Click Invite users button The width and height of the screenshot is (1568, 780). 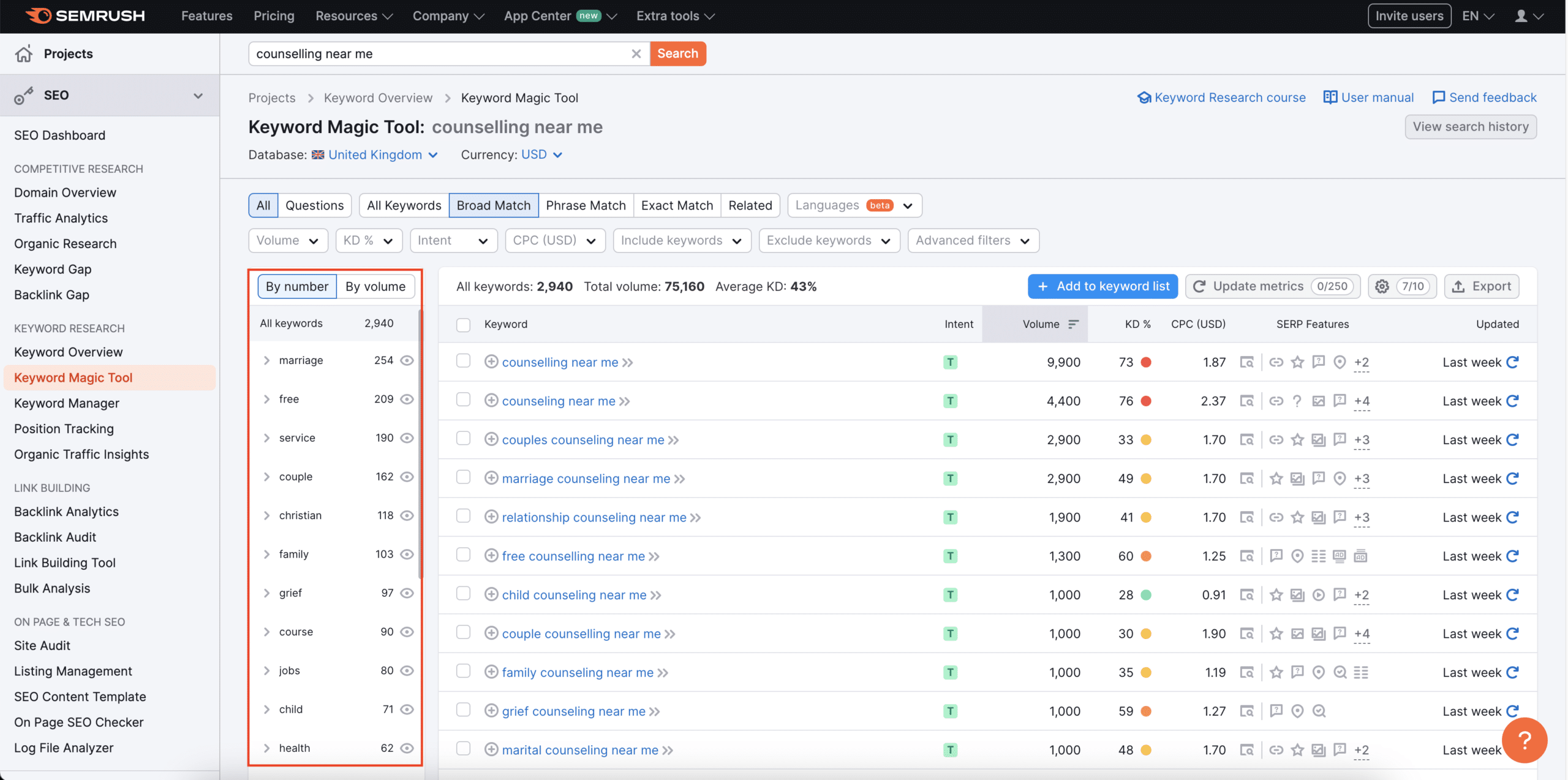[1409, 16]
